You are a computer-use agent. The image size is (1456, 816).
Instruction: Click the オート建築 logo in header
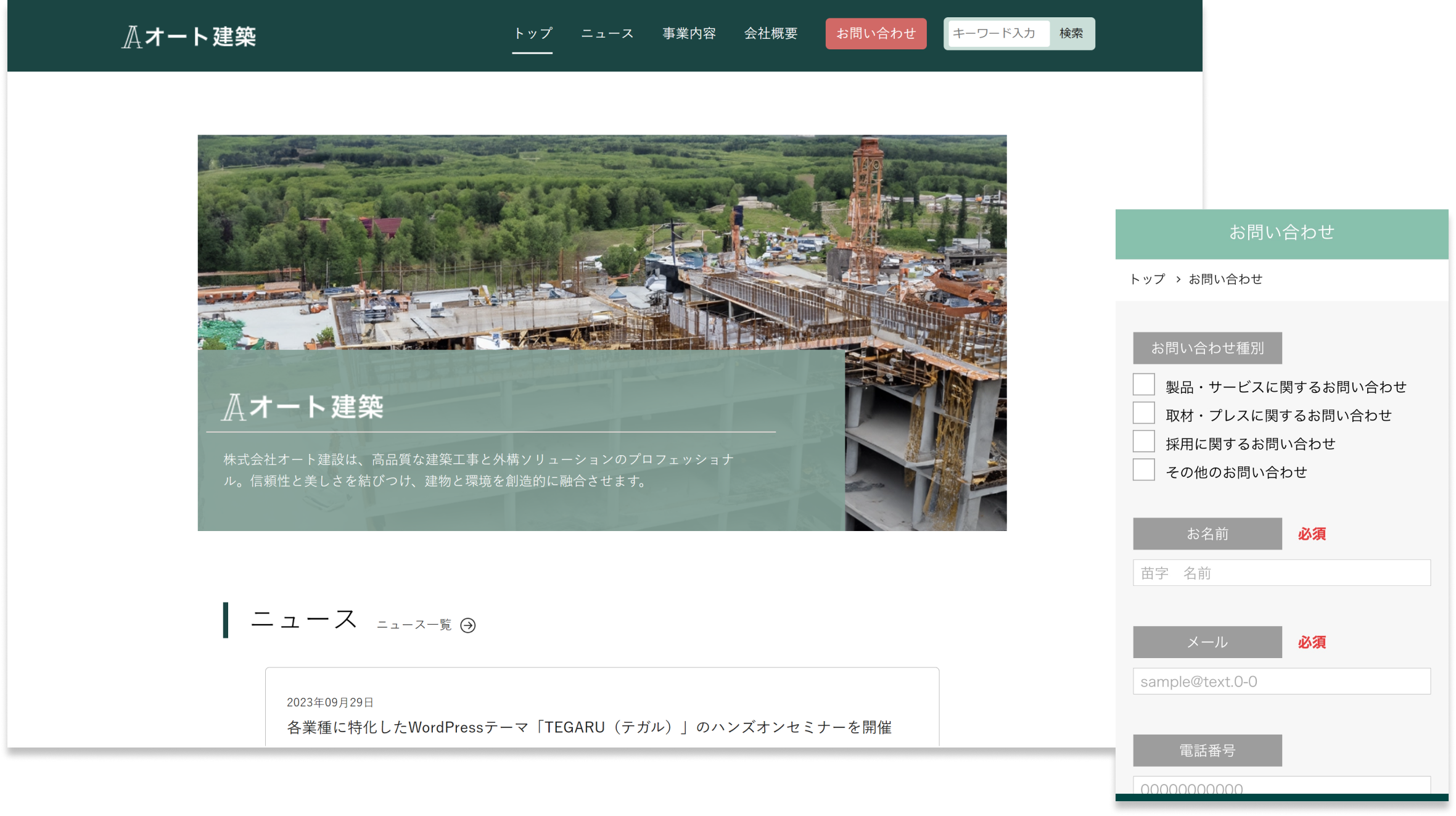coord(189,36)
